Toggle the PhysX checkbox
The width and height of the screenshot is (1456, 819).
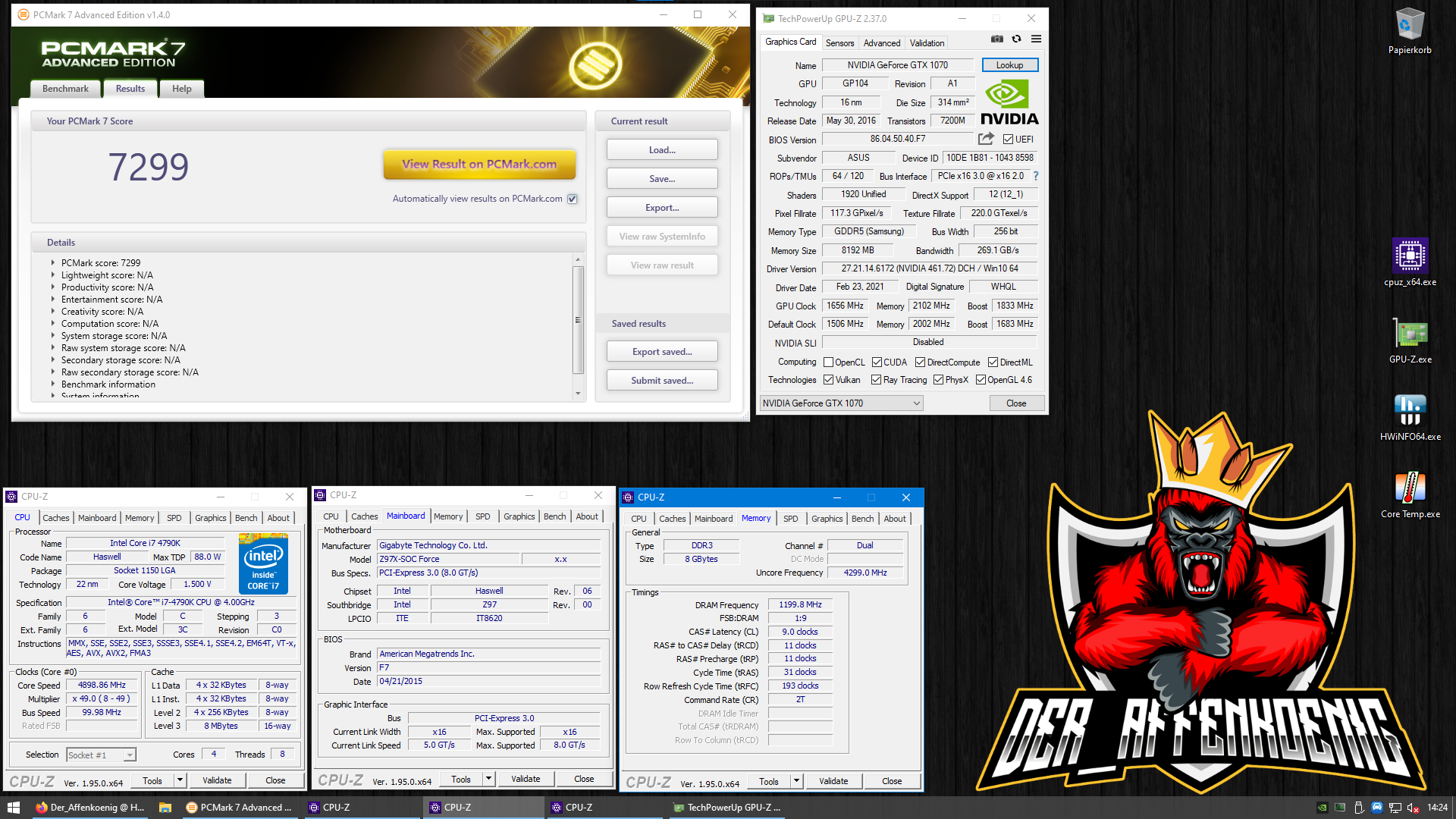point(938,380)
